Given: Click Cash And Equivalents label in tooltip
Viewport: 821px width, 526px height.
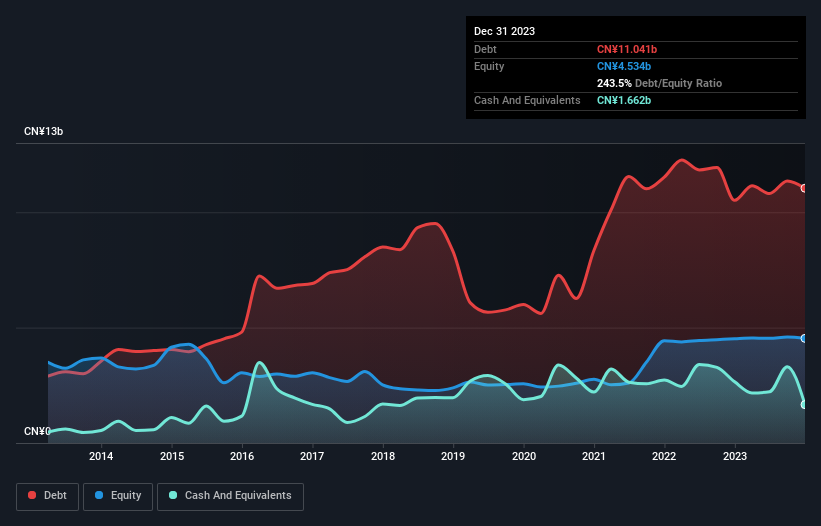Looking at the screenshot, I should pos(527,100).
